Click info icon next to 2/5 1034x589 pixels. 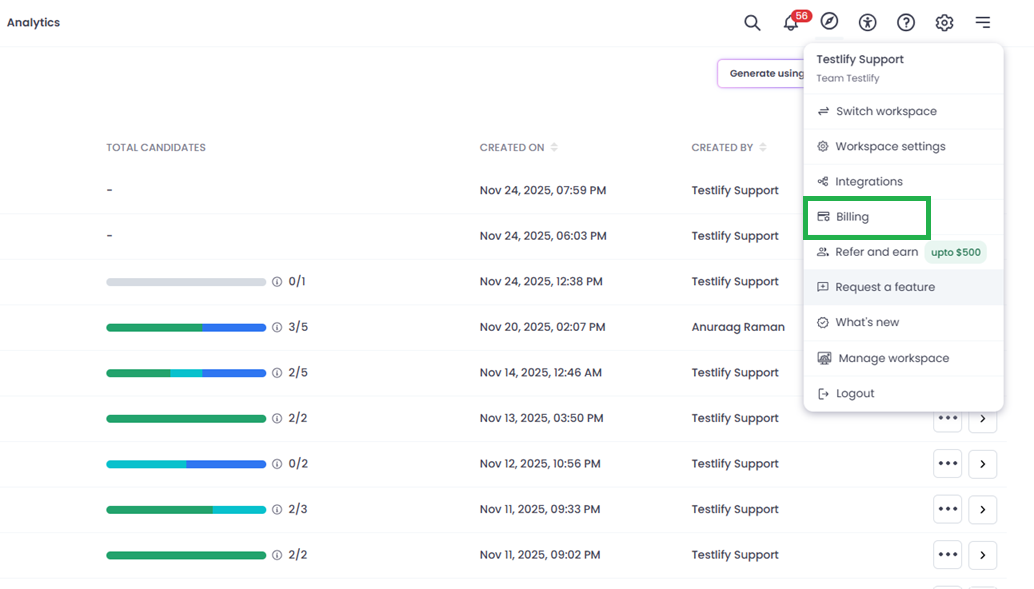coord(277,373)
